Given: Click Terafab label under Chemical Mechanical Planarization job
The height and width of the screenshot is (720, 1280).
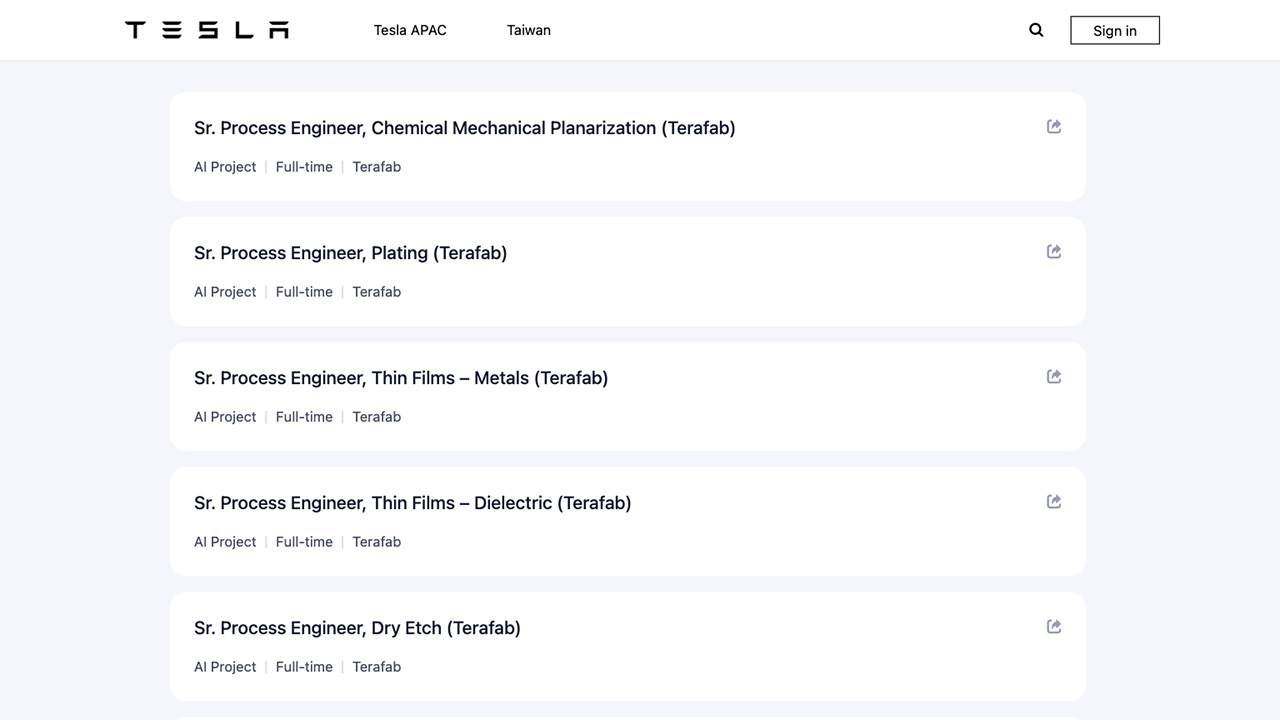Looking at the screenshot, I should pos(376,167).
